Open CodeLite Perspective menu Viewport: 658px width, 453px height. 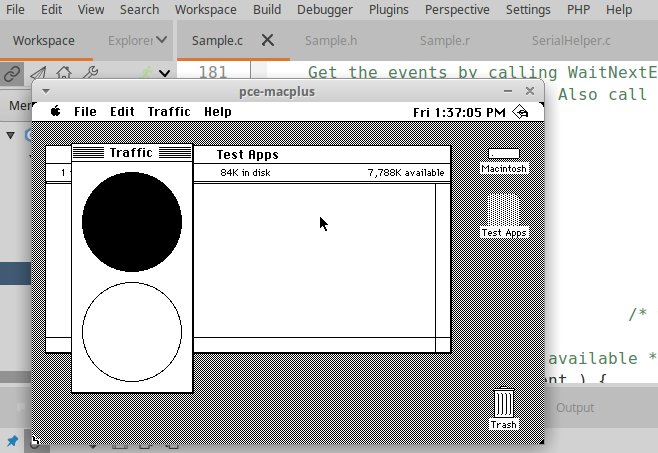[457, 9]
